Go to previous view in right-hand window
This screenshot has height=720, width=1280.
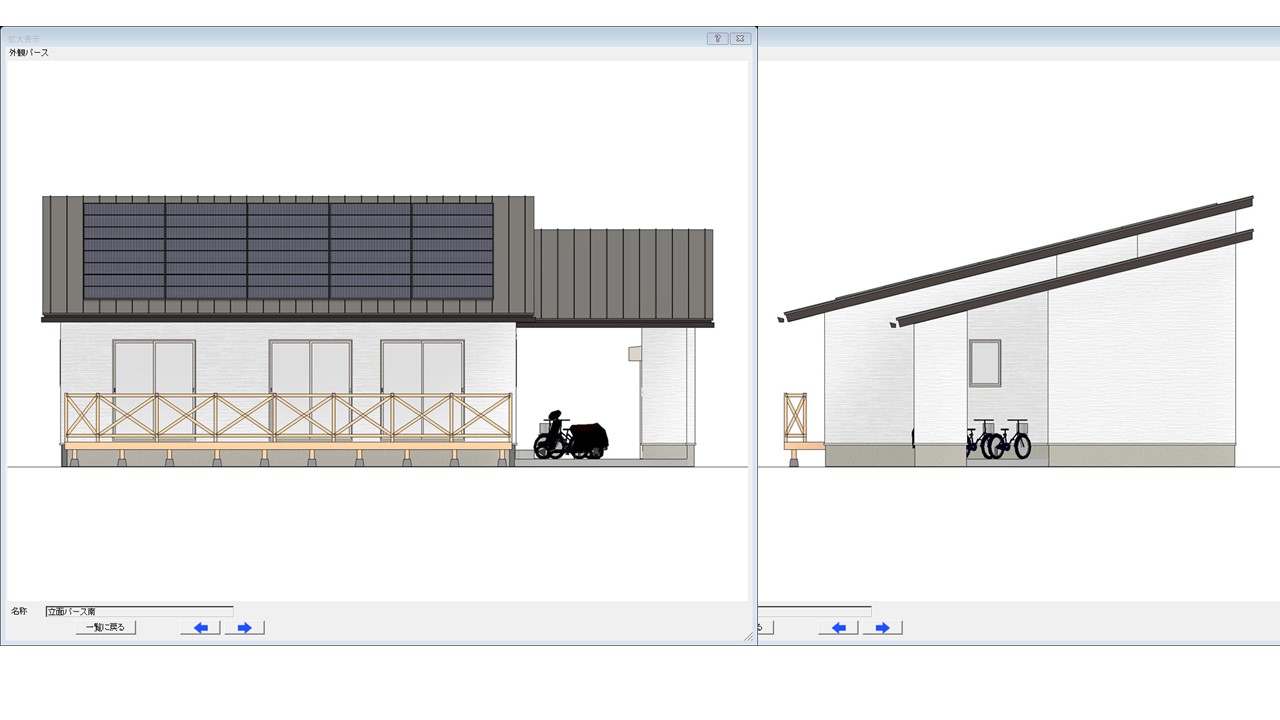coord(838,628)
